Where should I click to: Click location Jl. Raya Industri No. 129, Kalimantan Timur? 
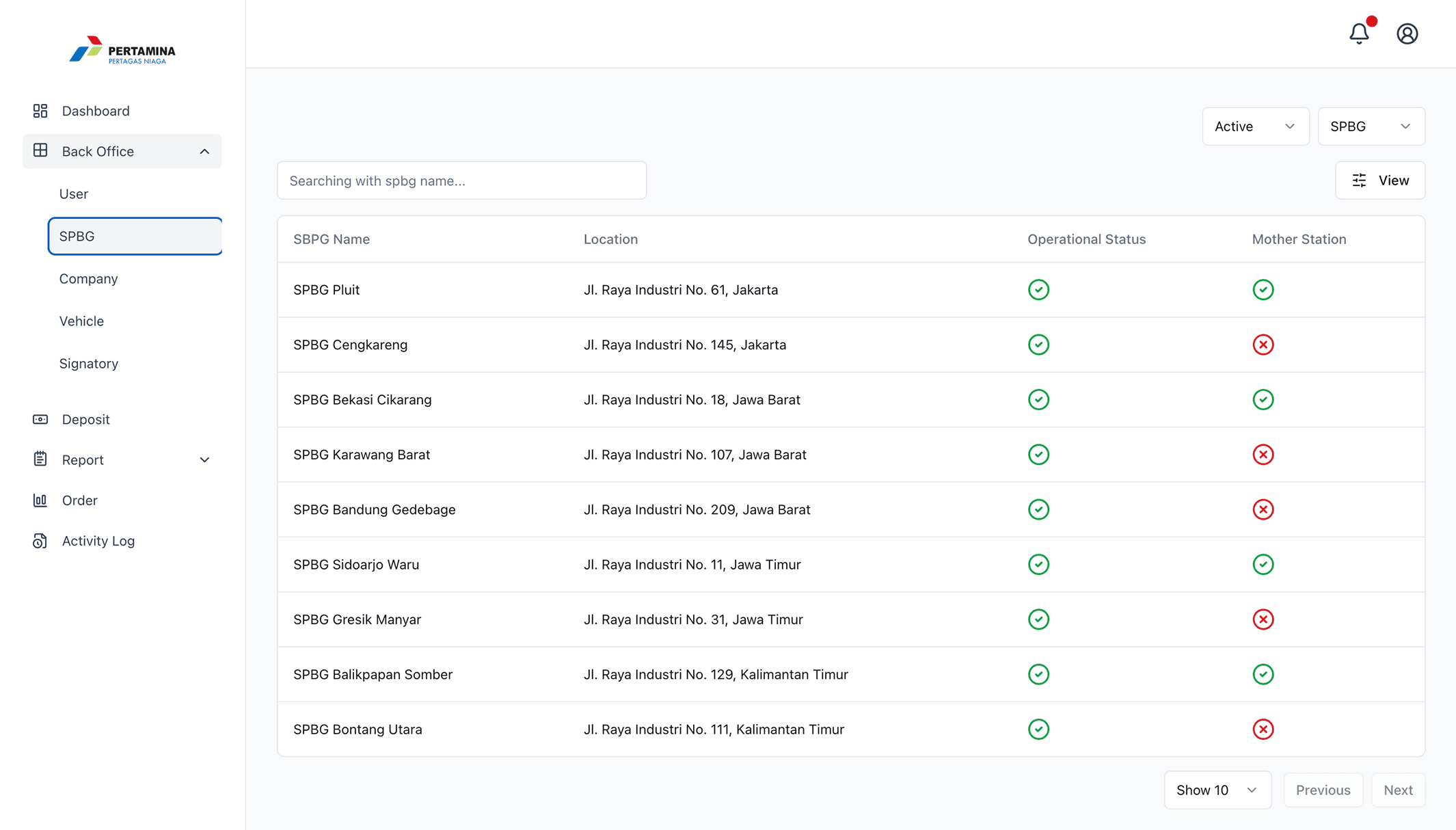[x=716, y=674]
